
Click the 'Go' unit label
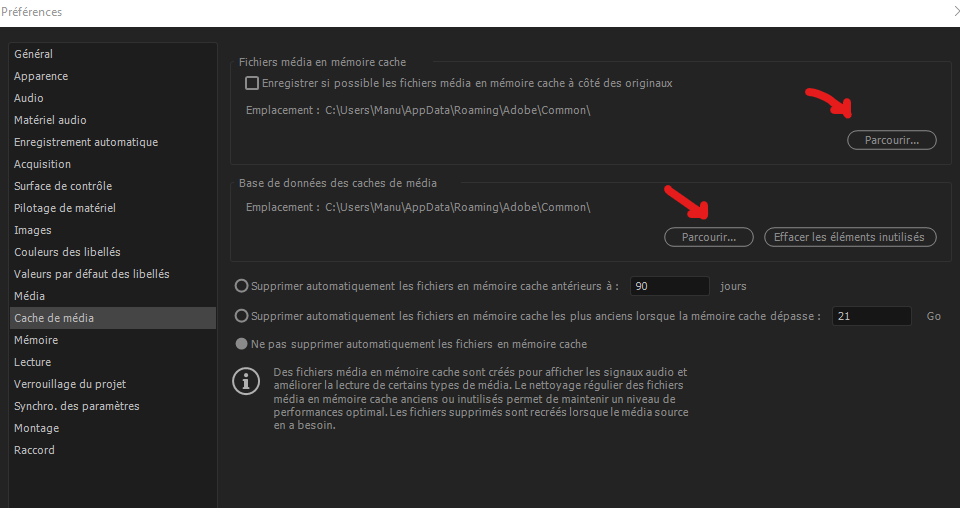click(x=934, y=316)
